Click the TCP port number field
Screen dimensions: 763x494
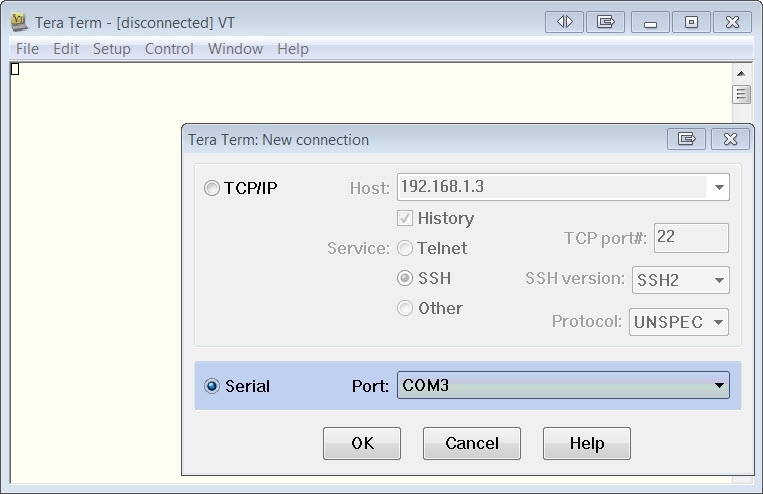point(691,238)
